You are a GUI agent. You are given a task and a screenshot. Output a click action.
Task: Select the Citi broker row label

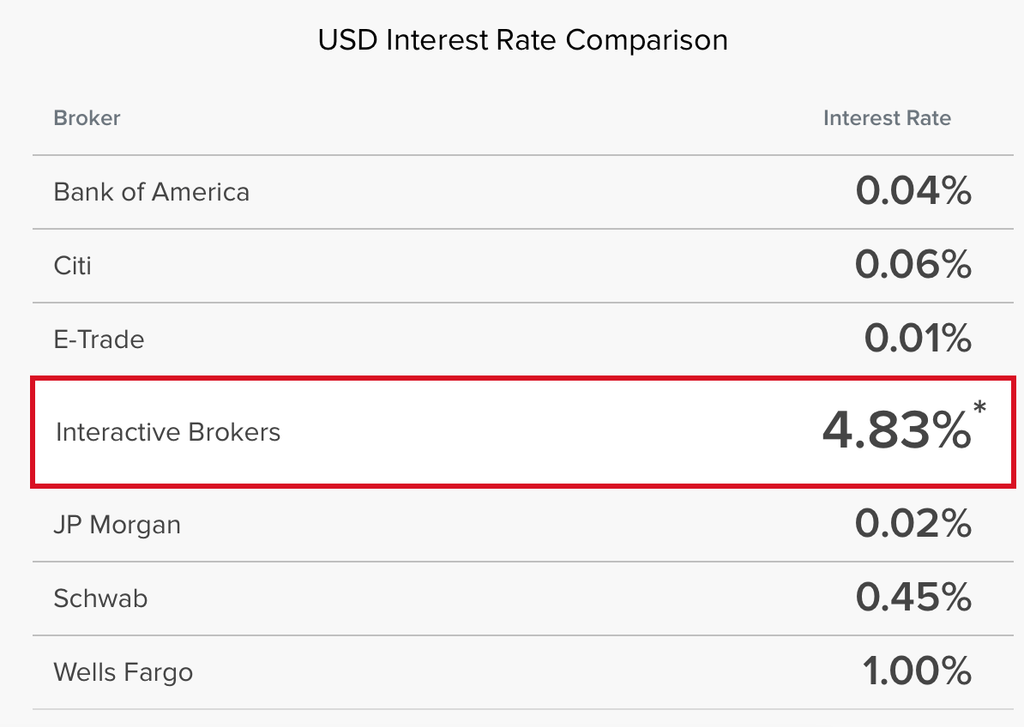pos(73,266)
